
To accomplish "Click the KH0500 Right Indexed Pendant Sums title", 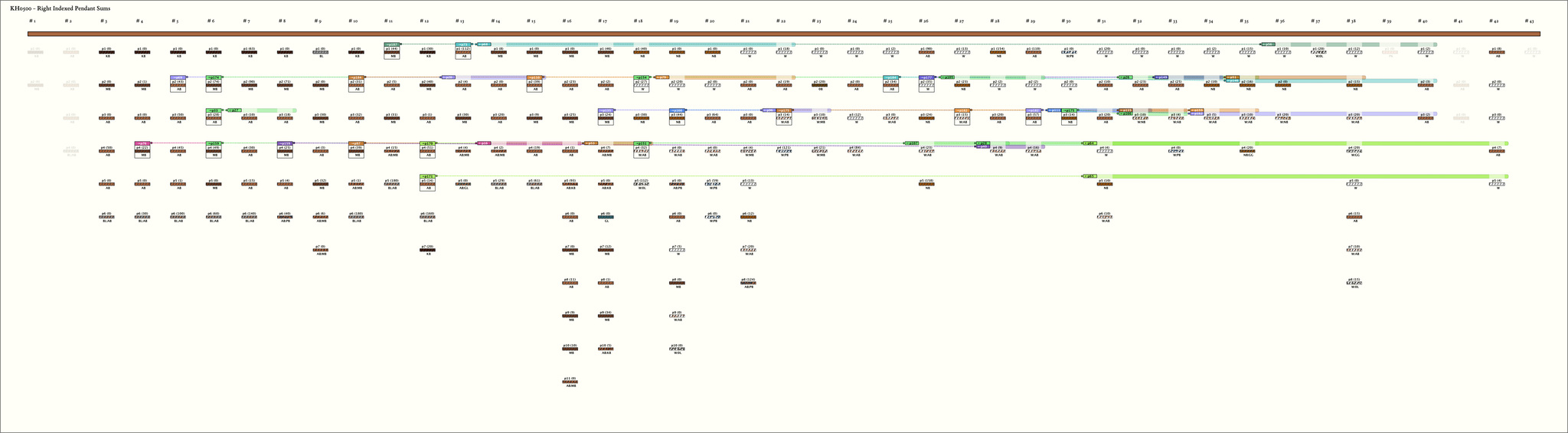I will coord(60,7).
